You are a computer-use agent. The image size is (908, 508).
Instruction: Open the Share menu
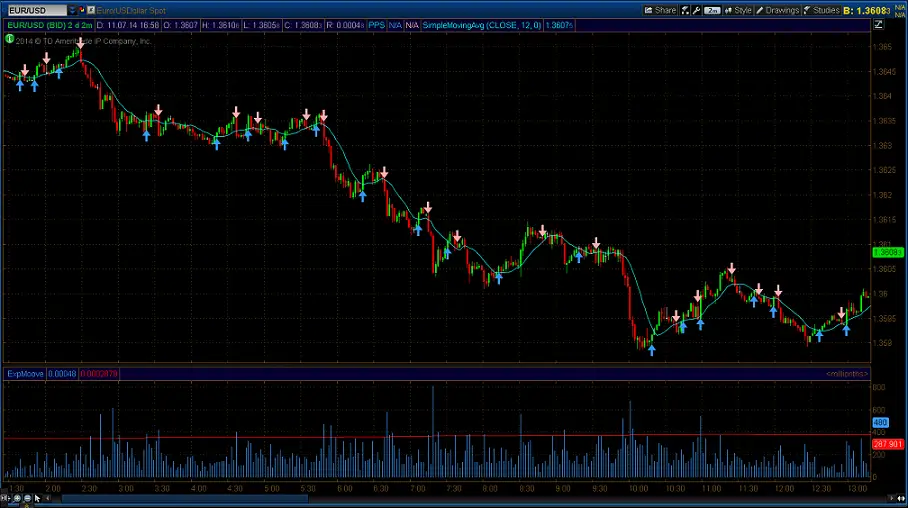click(x=660, y=9)
